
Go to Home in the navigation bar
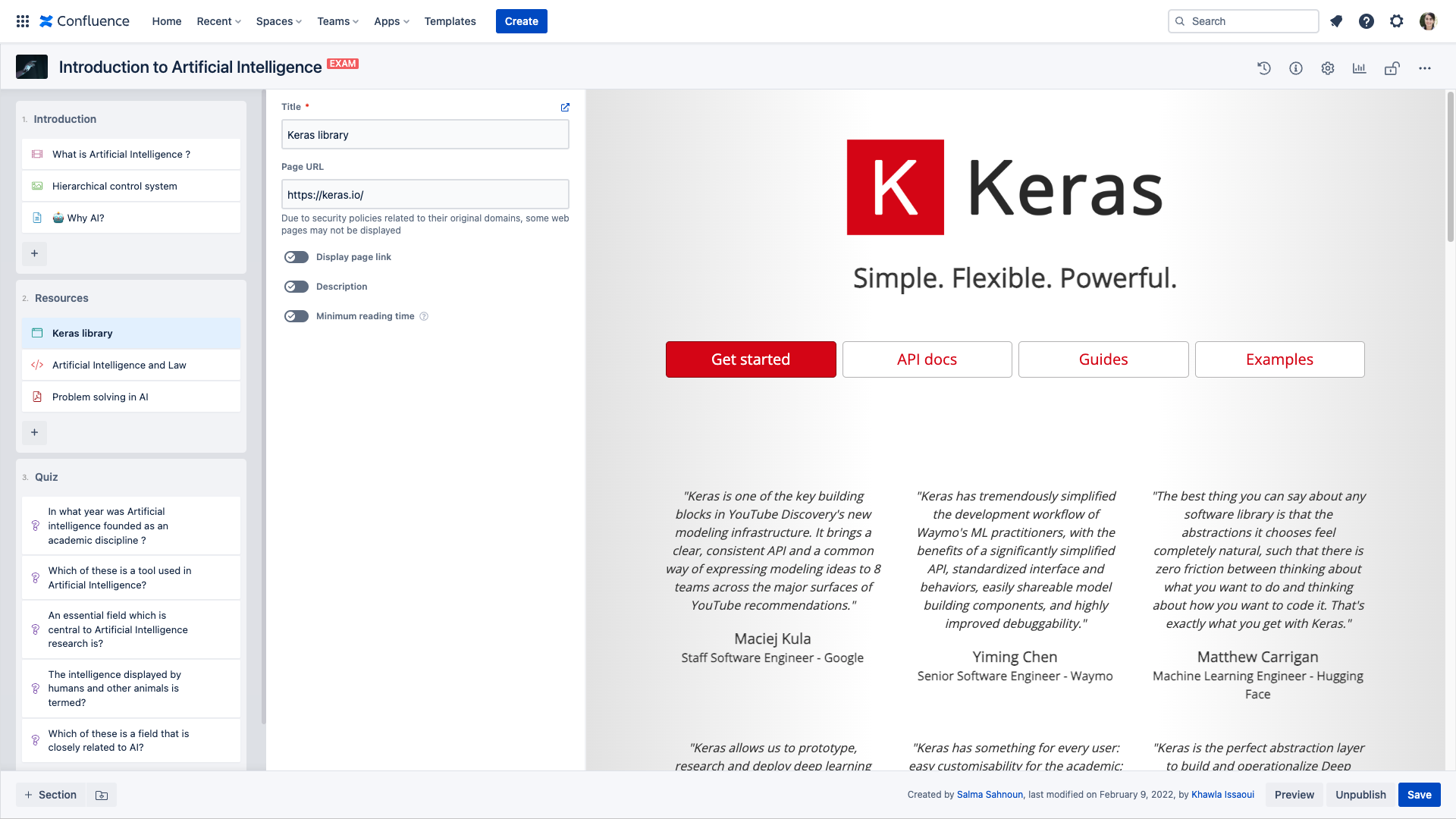point(167,21)
